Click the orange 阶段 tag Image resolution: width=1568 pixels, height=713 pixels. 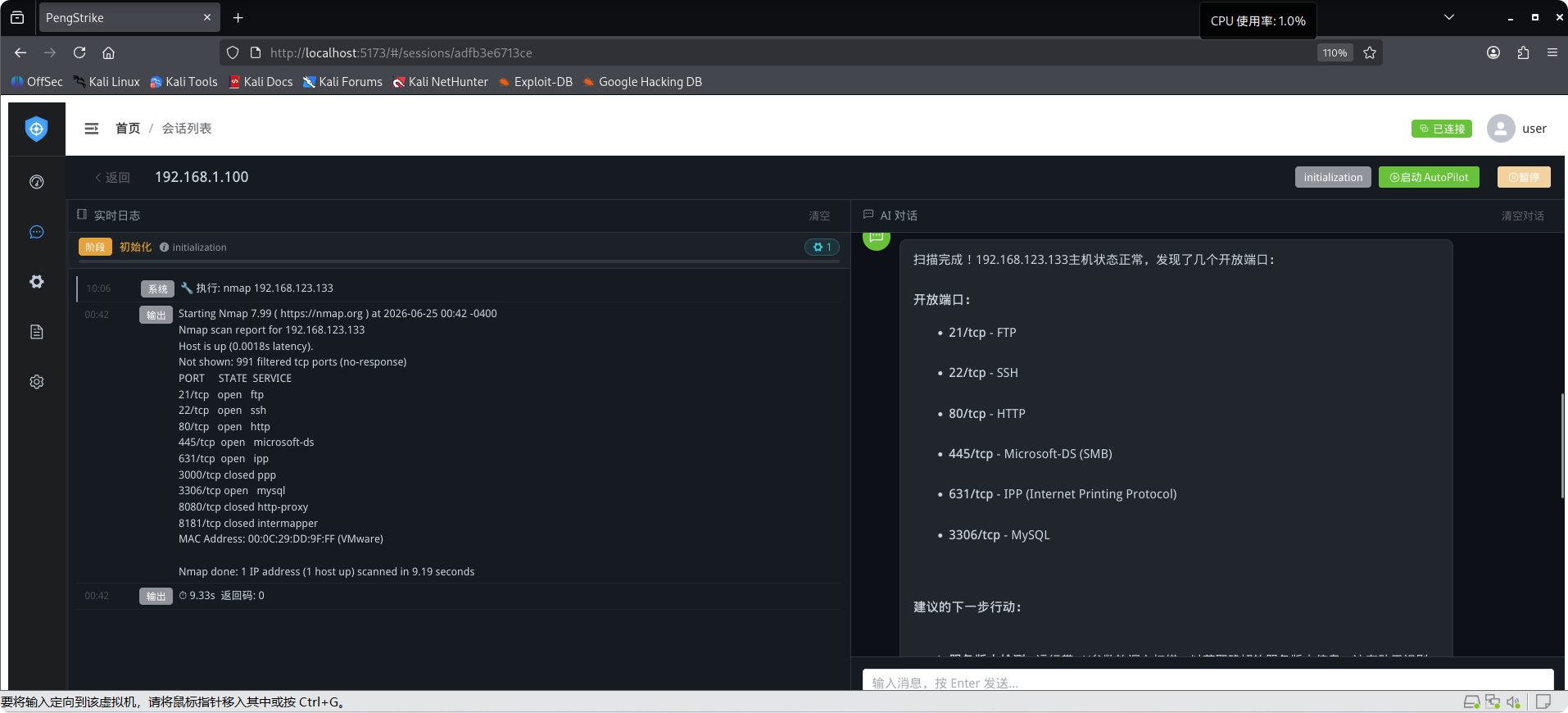coord(95,248)
